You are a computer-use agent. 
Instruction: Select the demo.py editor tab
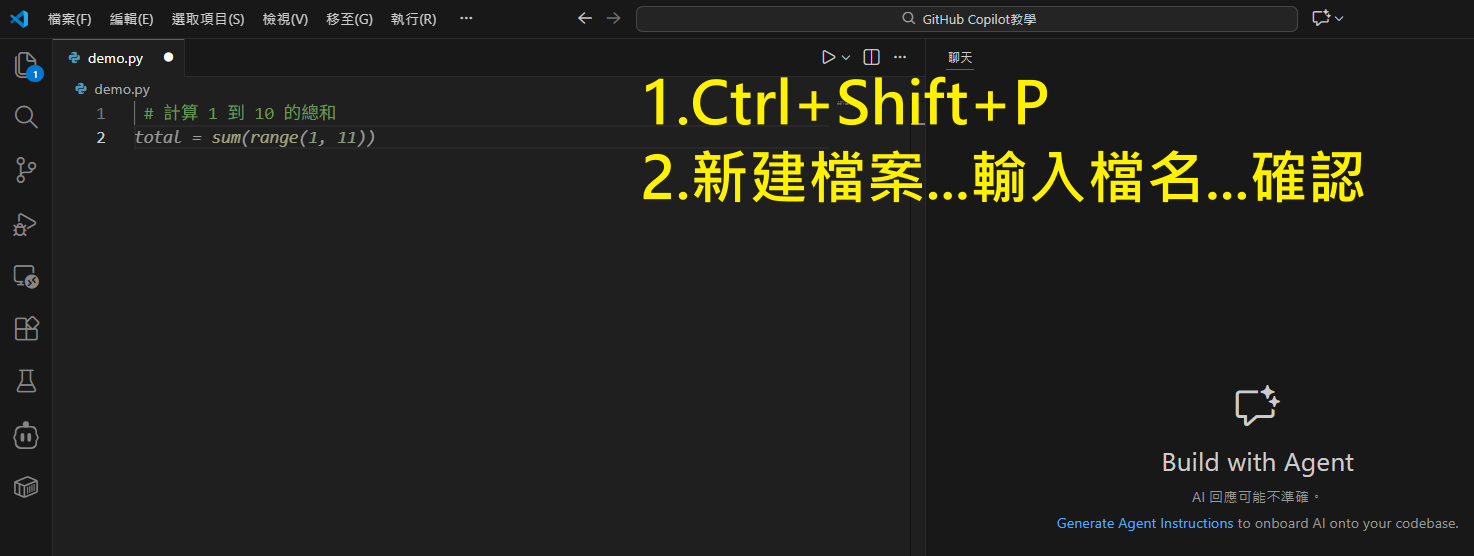pos(115,58)
